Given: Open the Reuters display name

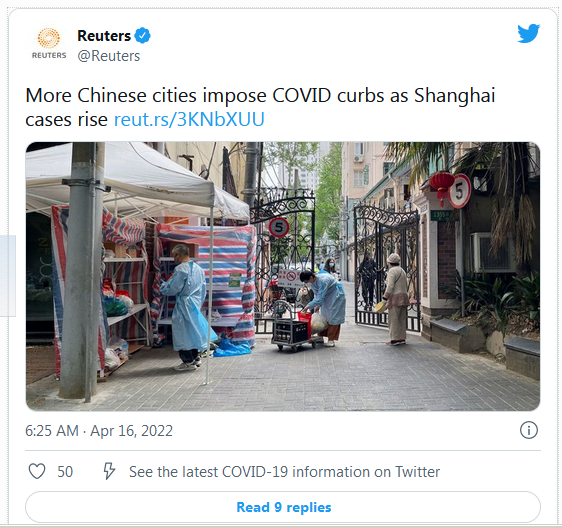Looking at the screenshot, I should tap(104, 36).
